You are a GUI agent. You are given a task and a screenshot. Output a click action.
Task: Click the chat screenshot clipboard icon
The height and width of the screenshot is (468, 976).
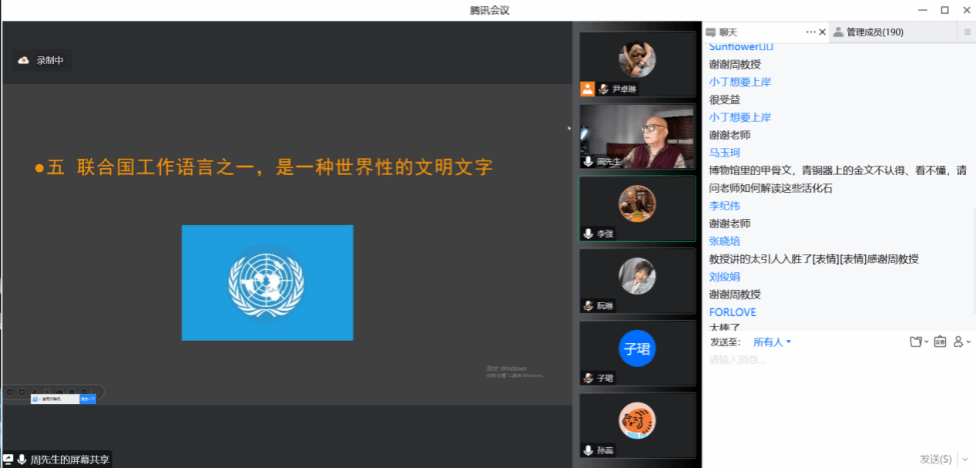pos(939,342)
